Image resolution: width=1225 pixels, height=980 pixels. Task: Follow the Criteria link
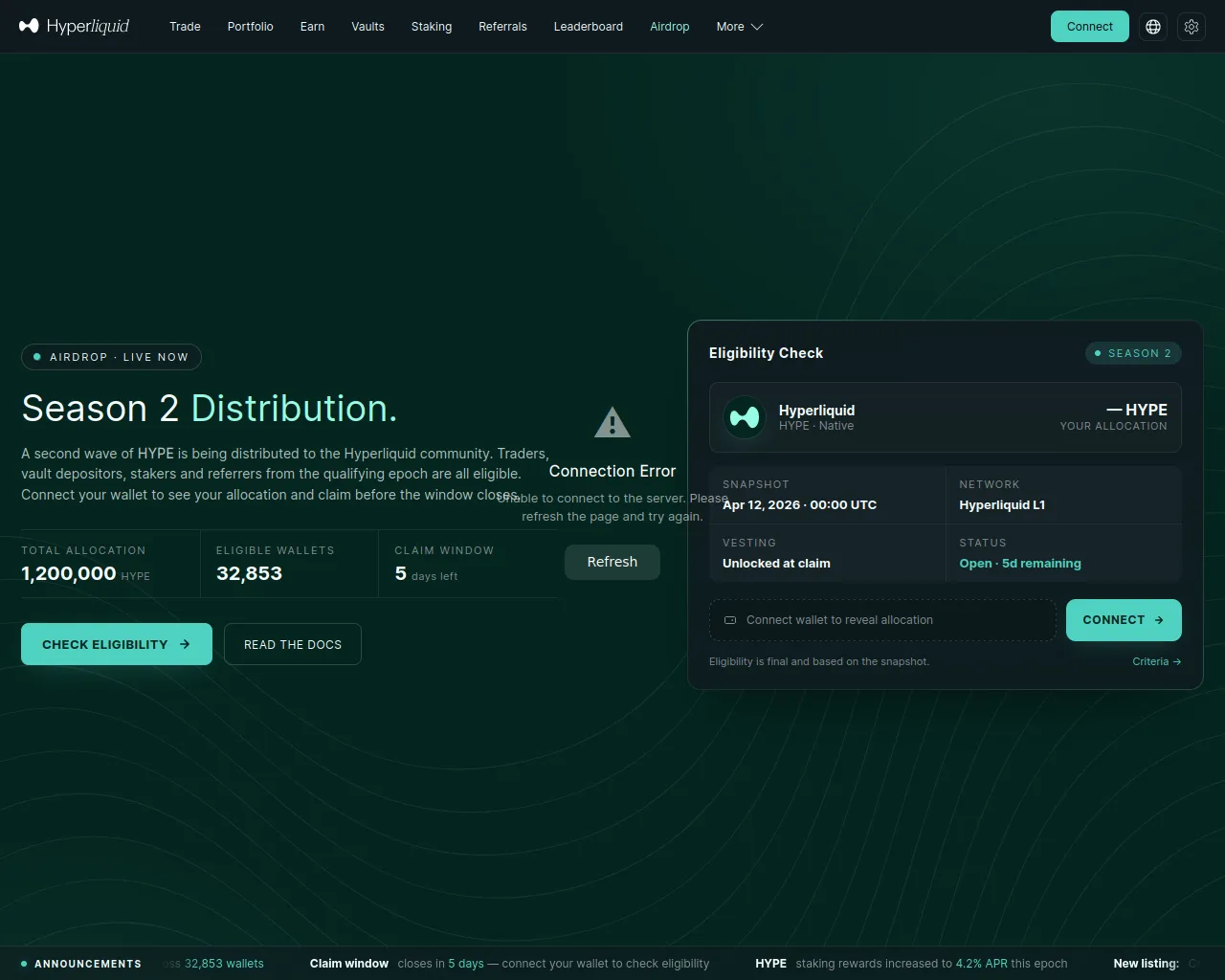point(1156,661)
